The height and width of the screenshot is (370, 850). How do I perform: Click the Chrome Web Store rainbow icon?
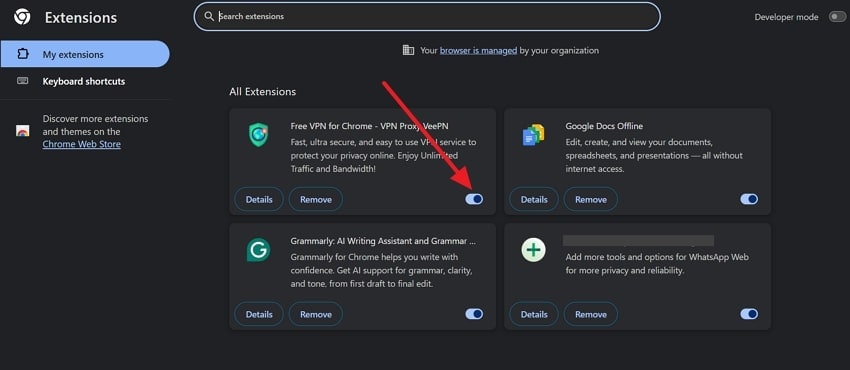point(22,131)
